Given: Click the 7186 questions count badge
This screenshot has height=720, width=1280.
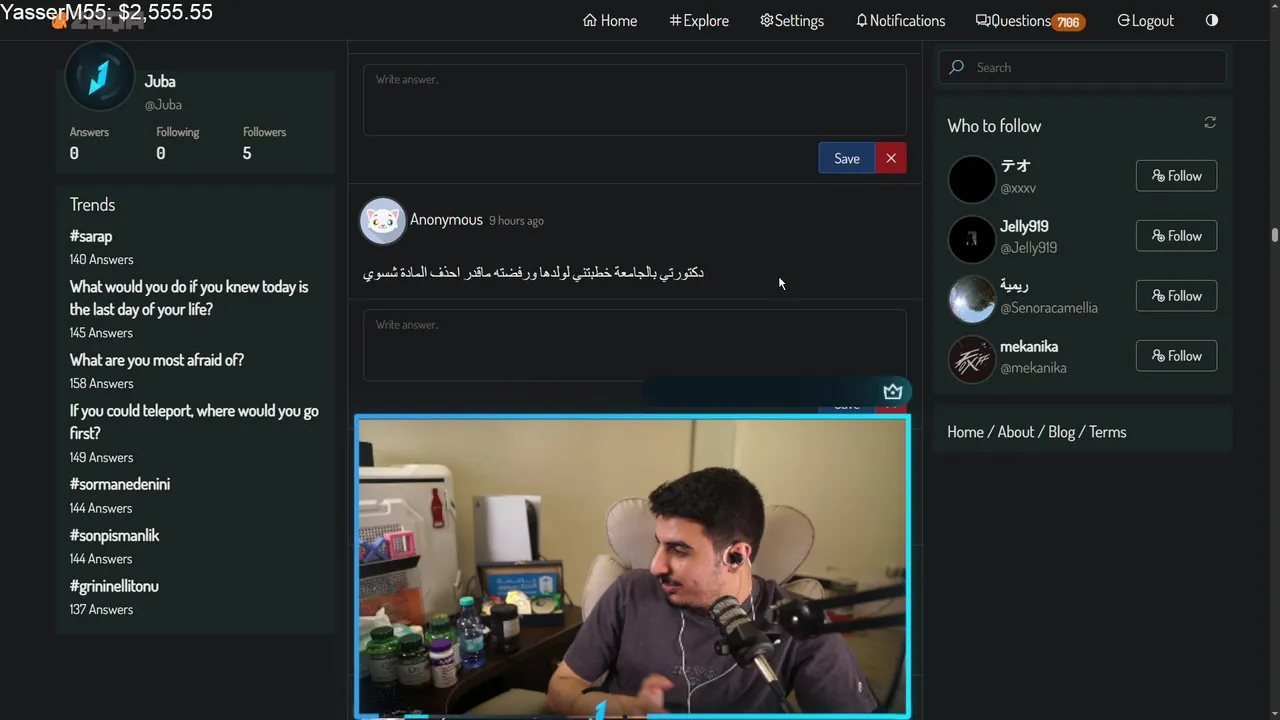Looking at the screenshot, I should 1068,22.
